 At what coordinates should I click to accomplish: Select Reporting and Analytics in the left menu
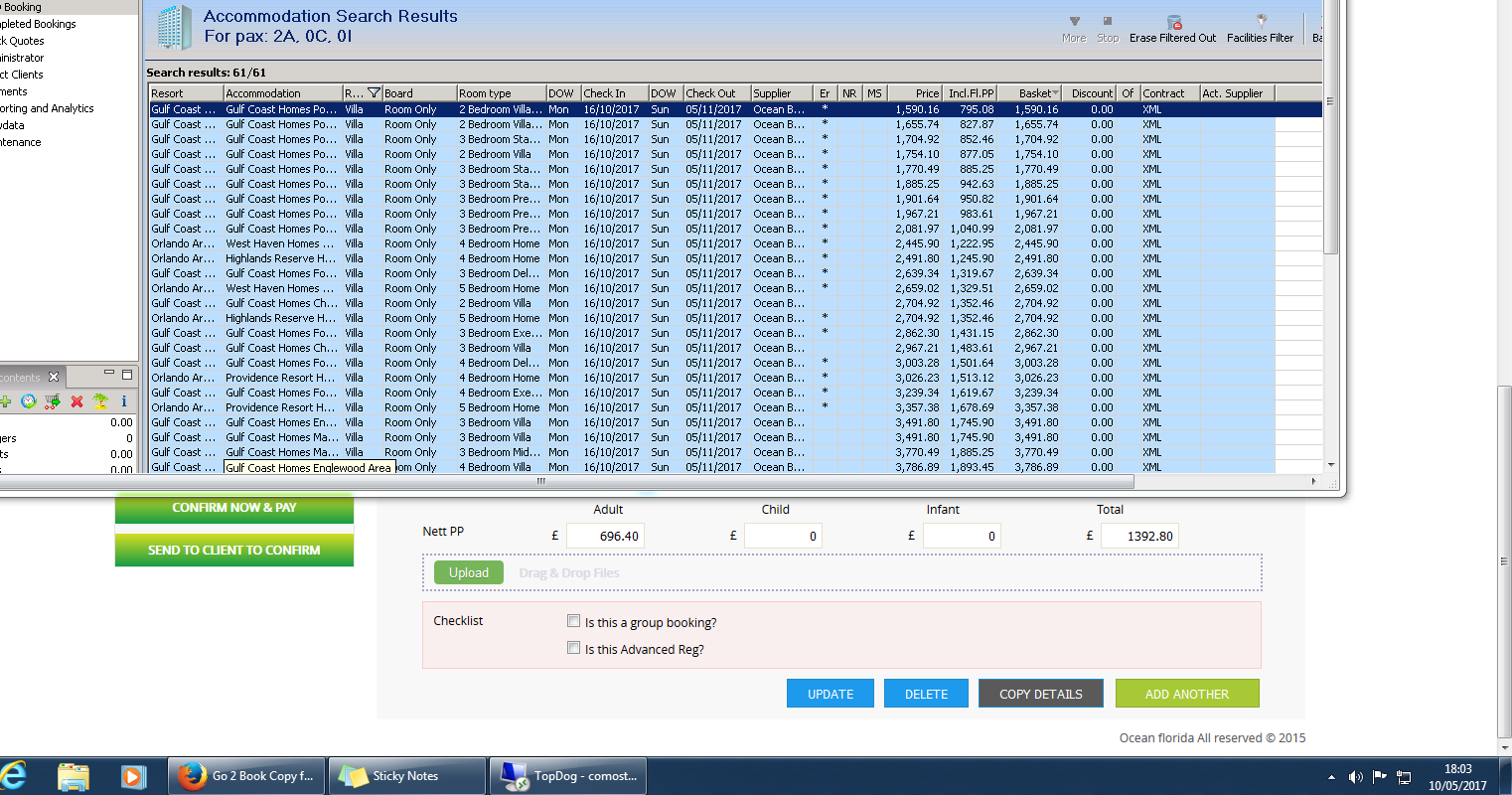point(47,108)
